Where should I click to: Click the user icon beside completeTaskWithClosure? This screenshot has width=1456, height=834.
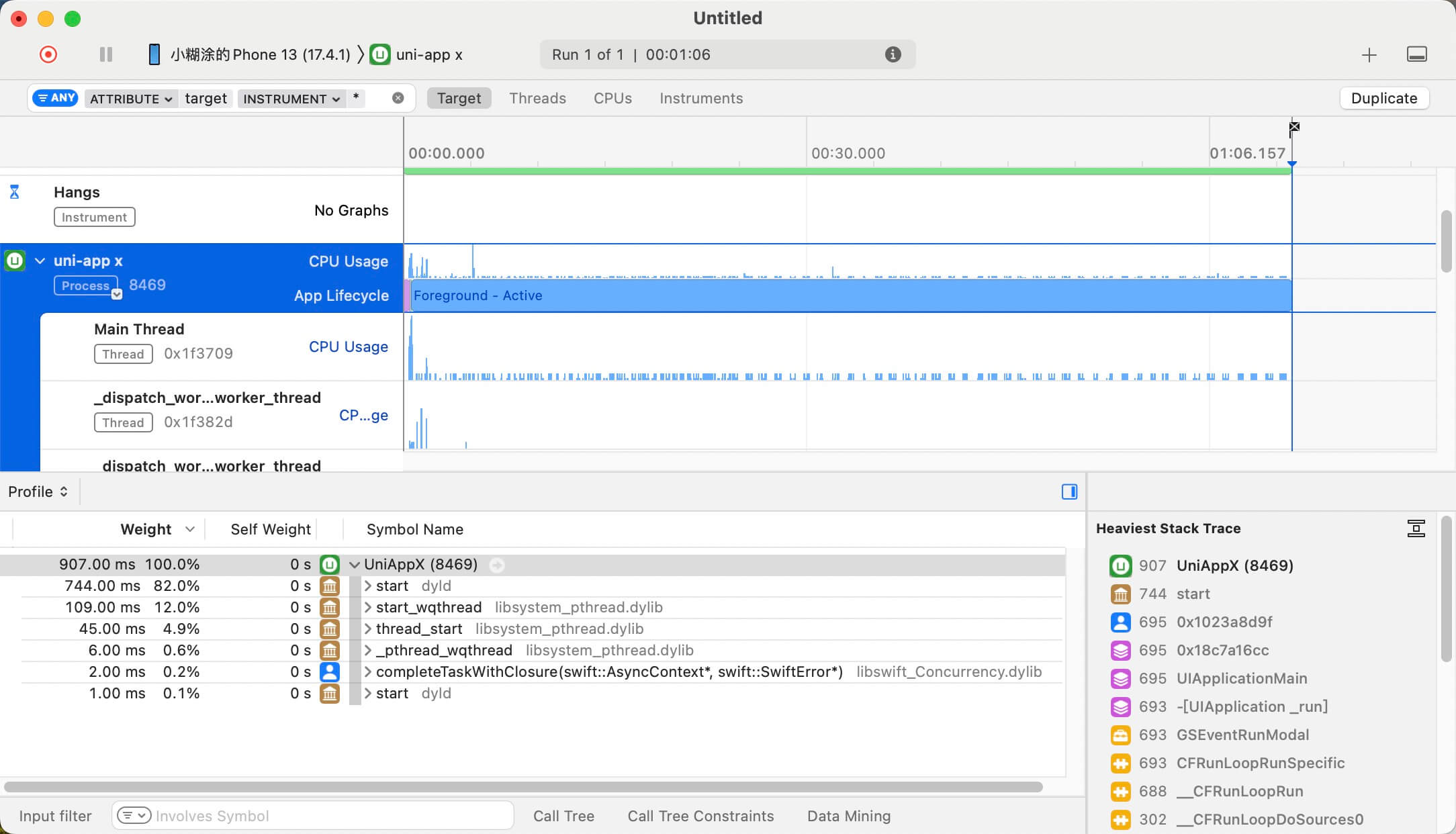pyautogui.click(x=330, y=672)
